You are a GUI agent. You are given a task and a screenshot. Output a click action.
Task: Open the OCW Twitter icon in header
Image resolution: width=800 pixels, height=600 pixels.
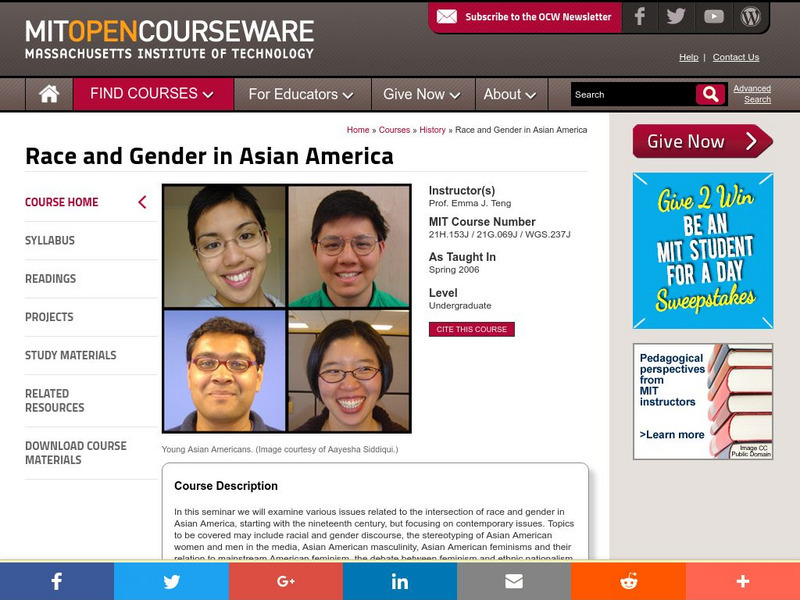point(676,17)
